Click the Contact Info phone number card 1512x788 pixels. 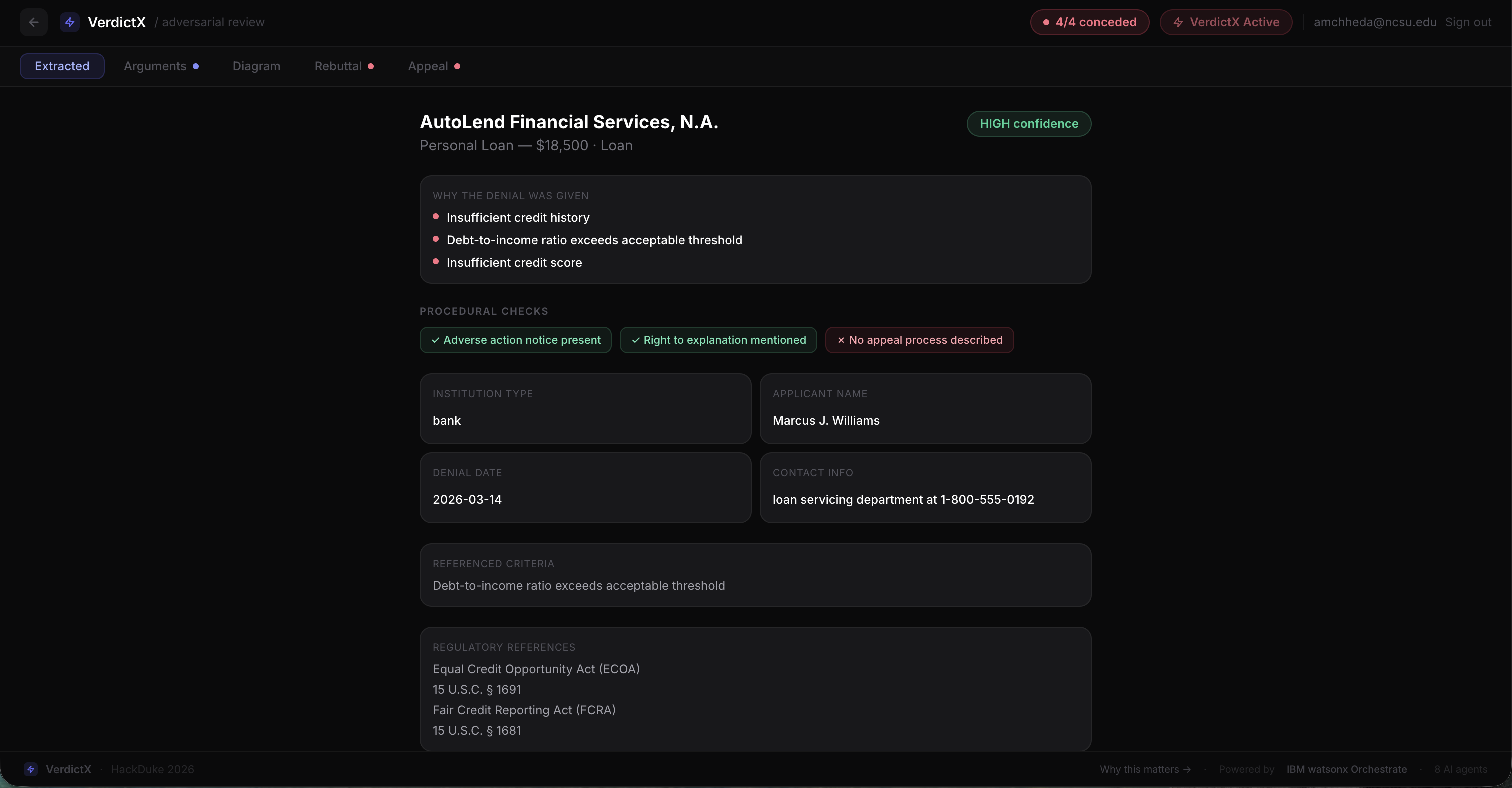click(x=925, y=487)
